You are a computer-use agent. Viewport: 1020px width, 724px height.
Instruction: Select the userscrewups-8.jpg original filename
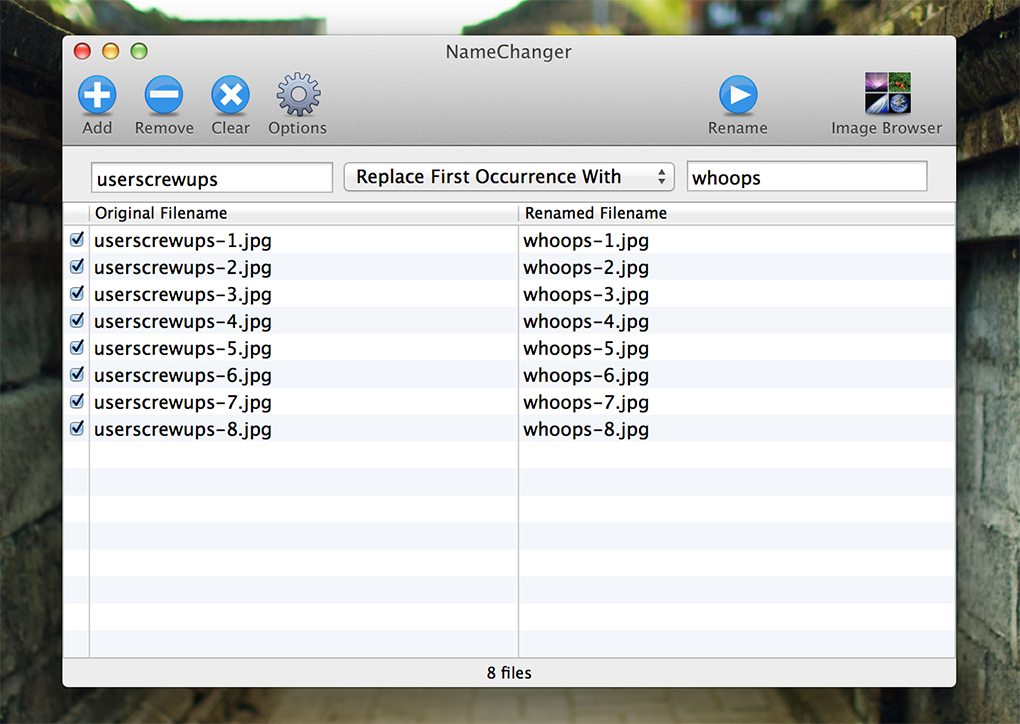[183, 429]
